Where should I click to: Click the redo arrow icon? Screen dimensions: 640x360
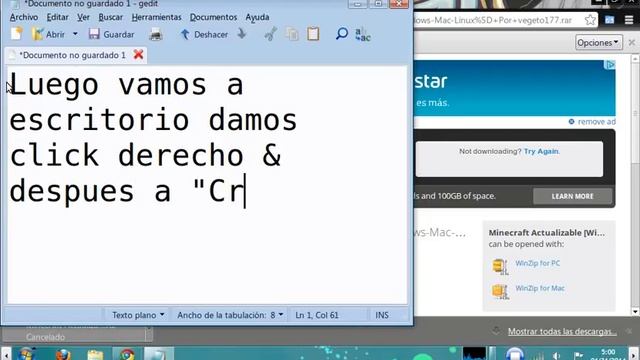[x=242, y=34]
